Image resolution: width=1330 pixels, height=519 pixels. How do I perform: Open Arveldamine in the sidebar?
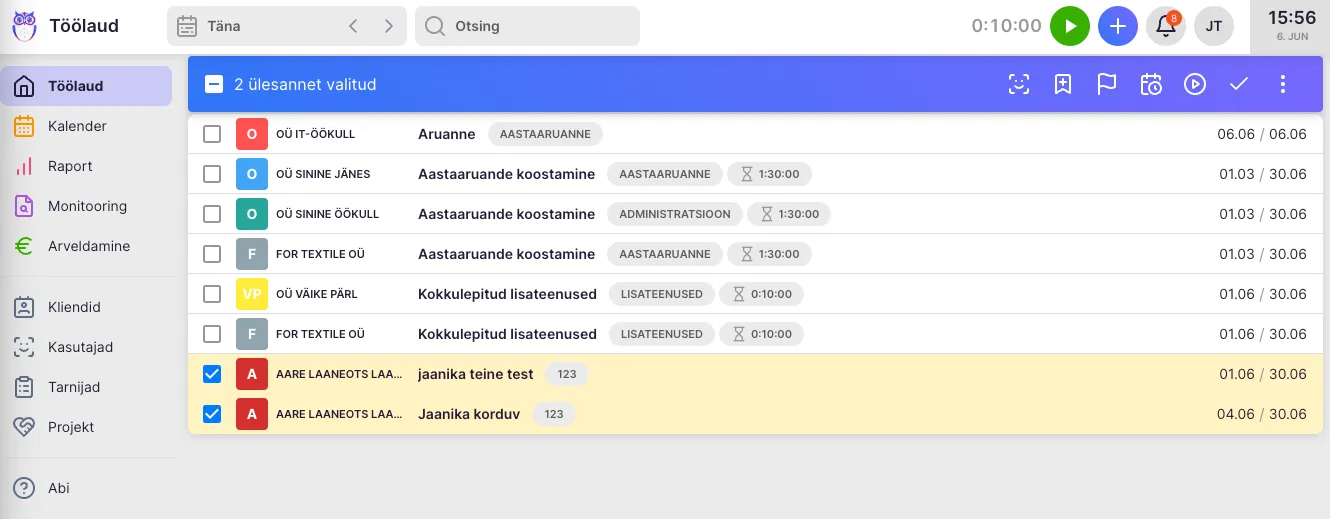[x=88, y=246]
